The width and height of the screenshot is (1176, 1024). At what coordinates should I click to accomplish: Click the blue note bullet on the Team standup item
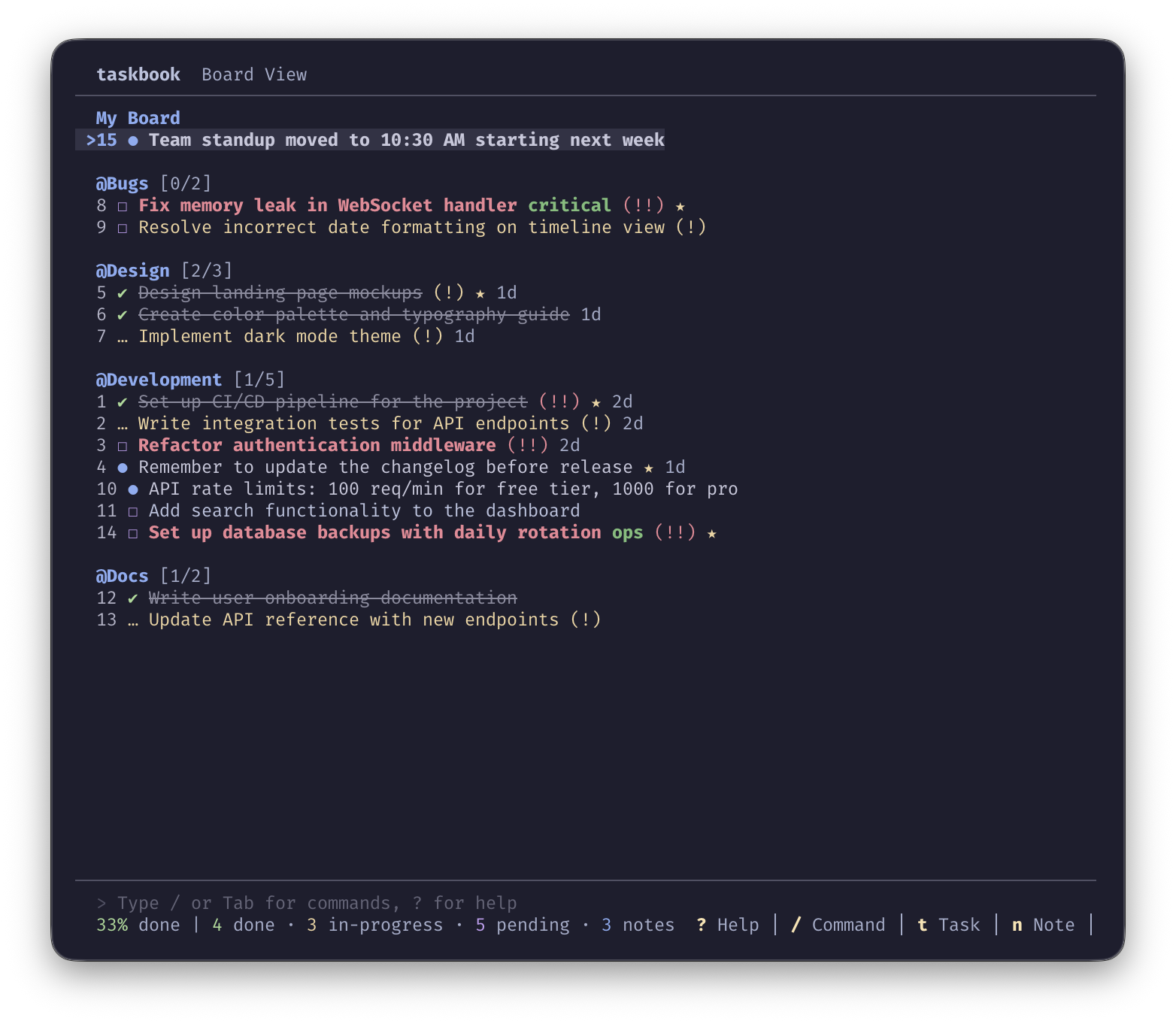pos(133,141)
